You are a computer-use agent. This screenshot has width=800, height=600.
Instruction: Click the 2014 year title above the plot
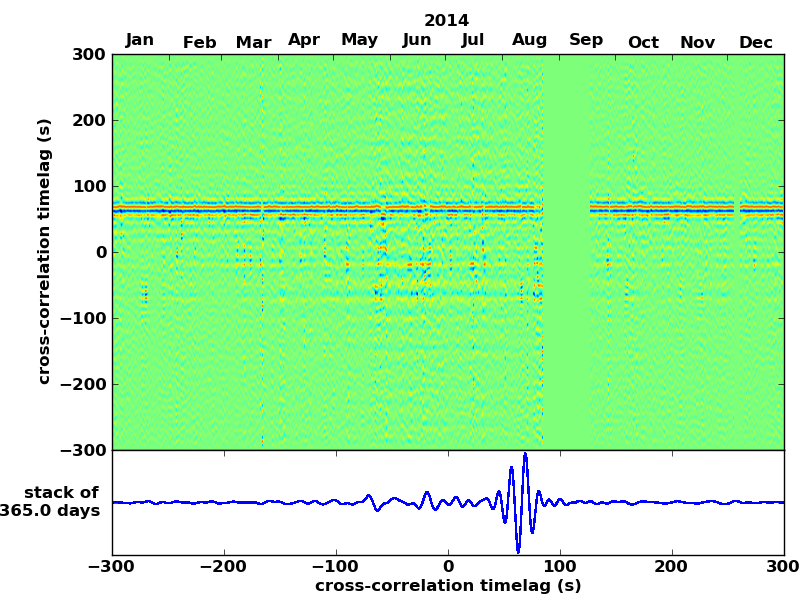(446, 20)
